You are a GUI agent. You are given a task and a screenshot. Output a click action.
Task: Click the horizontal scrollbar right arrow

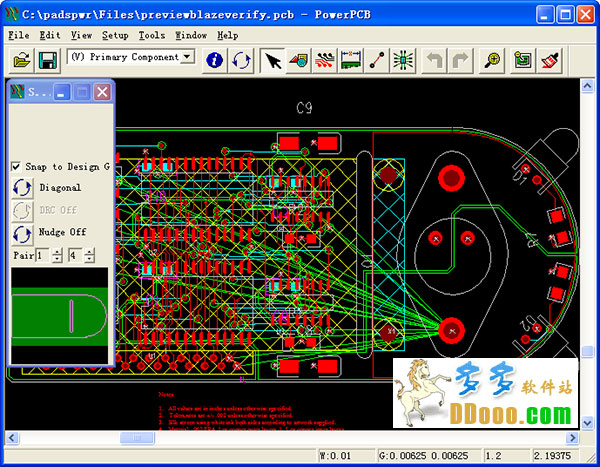[x=572, y=438]
